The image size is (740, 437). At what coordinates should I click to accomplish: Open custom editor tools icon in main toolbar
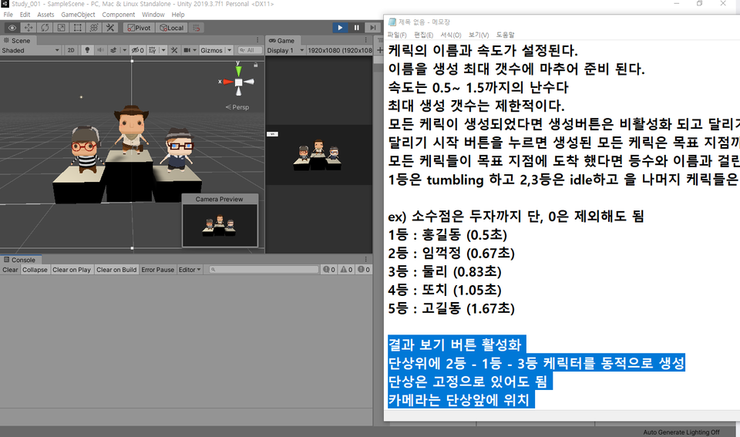[110, 28]
